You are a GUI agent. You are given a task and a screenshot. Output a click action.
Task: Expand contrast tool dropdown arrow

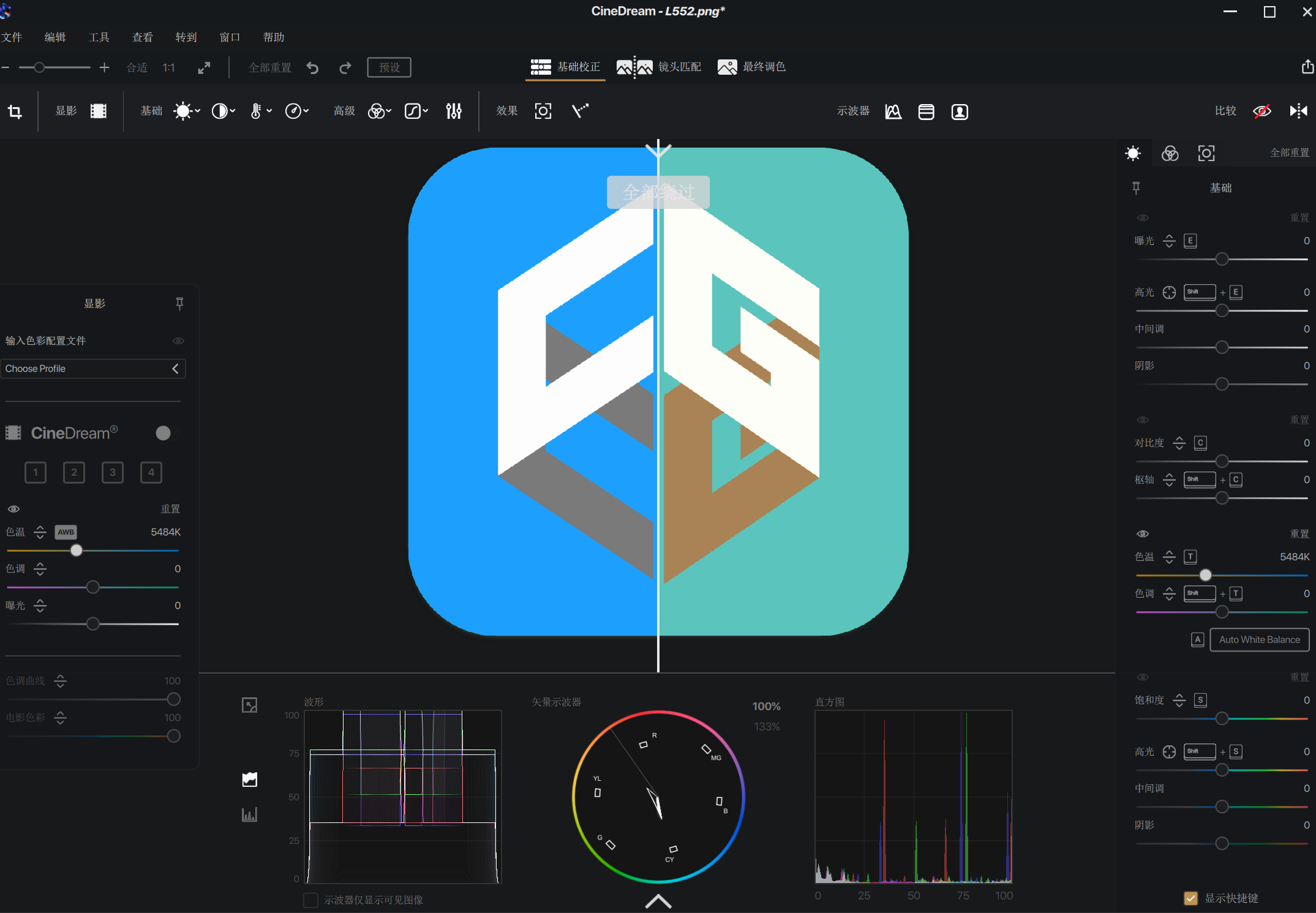tap(233, 111)
